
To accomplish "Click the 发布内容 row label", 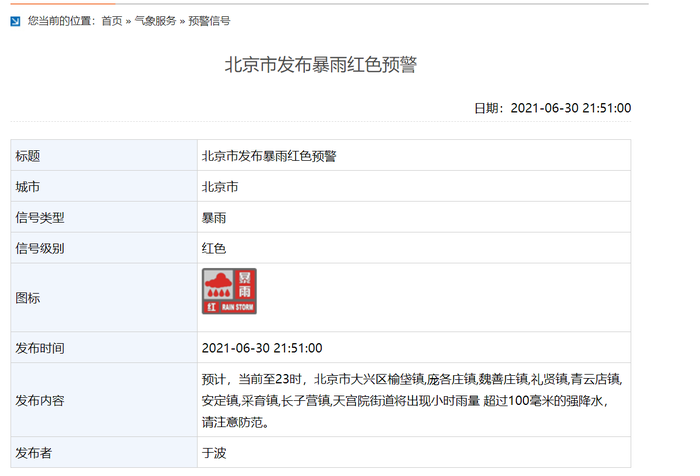I will (40, 400).
